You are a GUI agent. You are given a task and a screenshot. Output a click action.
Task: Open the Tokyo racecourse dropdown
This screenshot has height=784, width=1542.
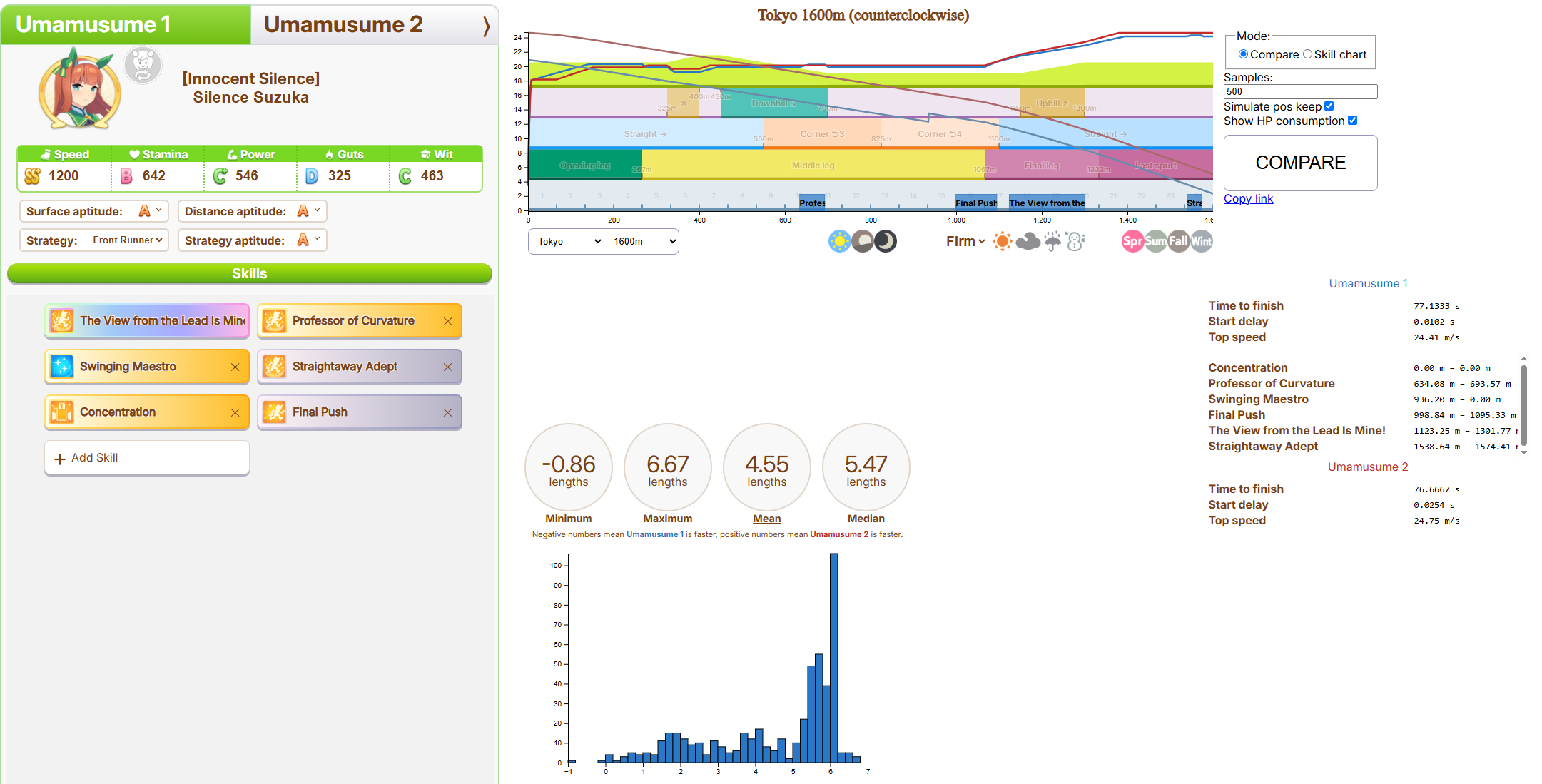(x=567, y=241)
